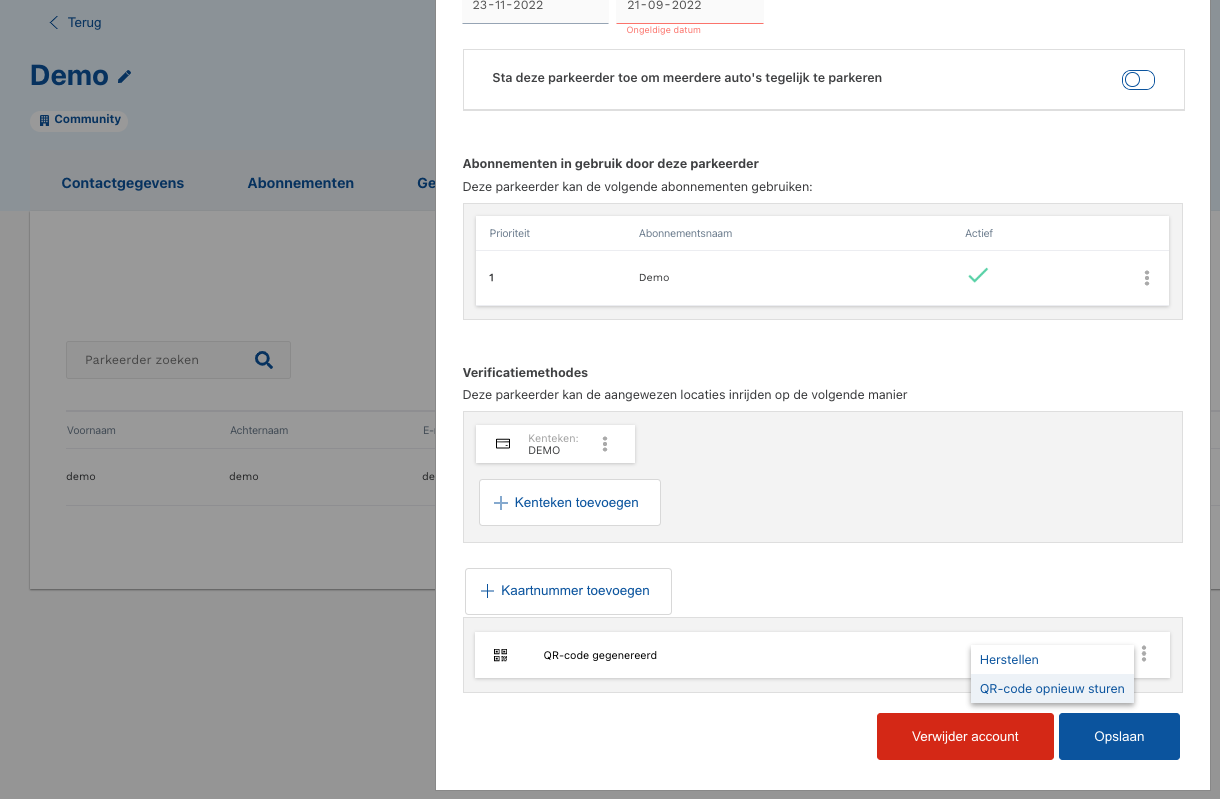Choose QR-code opnieuw sturen option

tap(1052, 688)
